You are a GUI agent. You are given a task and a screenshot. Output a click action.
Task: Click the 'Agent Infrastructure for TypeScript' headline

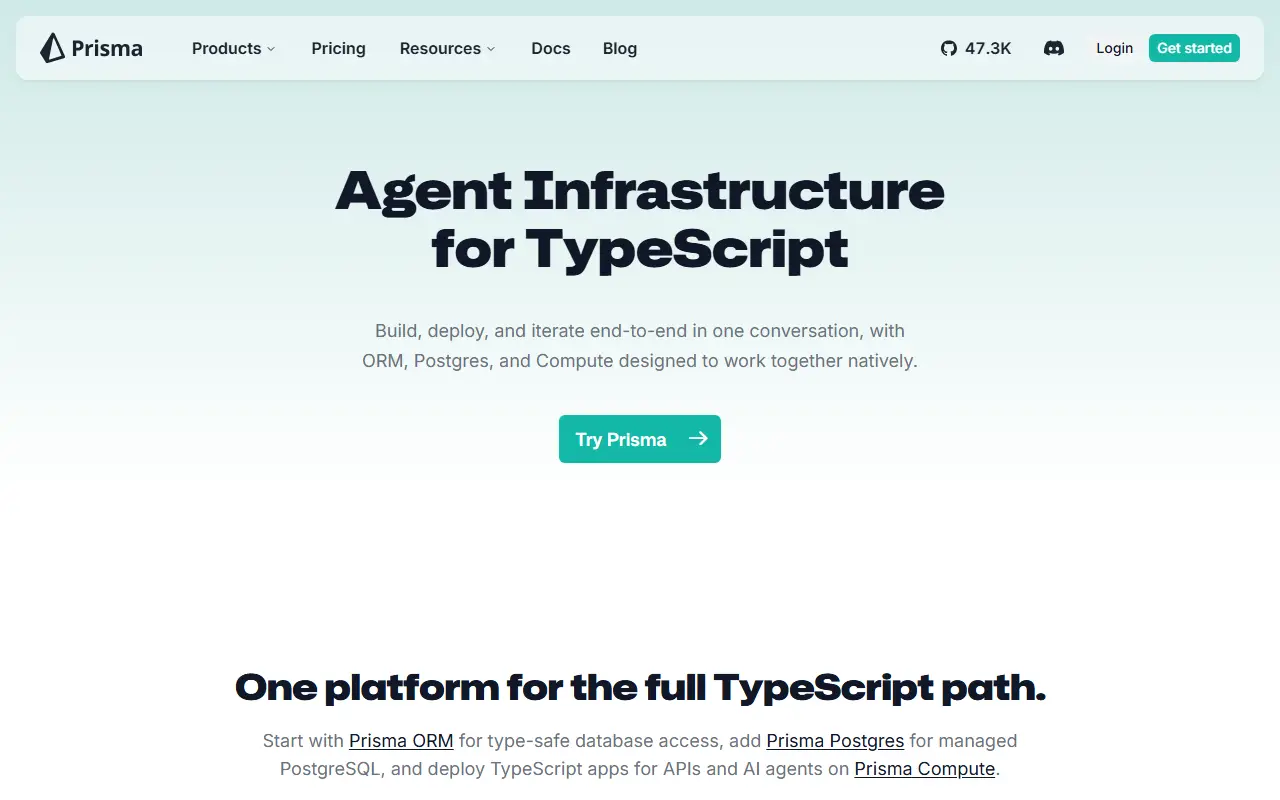[640, 220]
